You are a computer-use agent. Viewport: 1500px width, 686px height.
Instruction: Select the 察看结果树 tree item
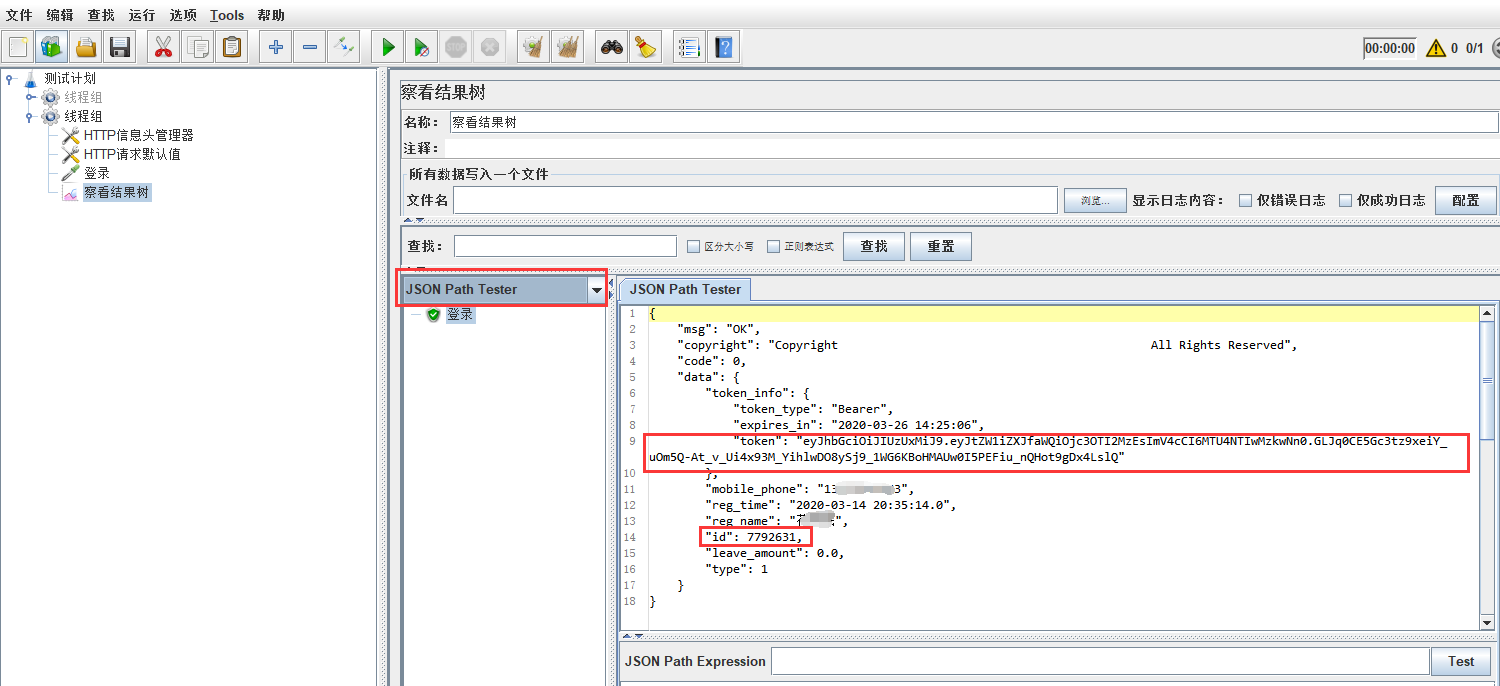click(117, 192)
